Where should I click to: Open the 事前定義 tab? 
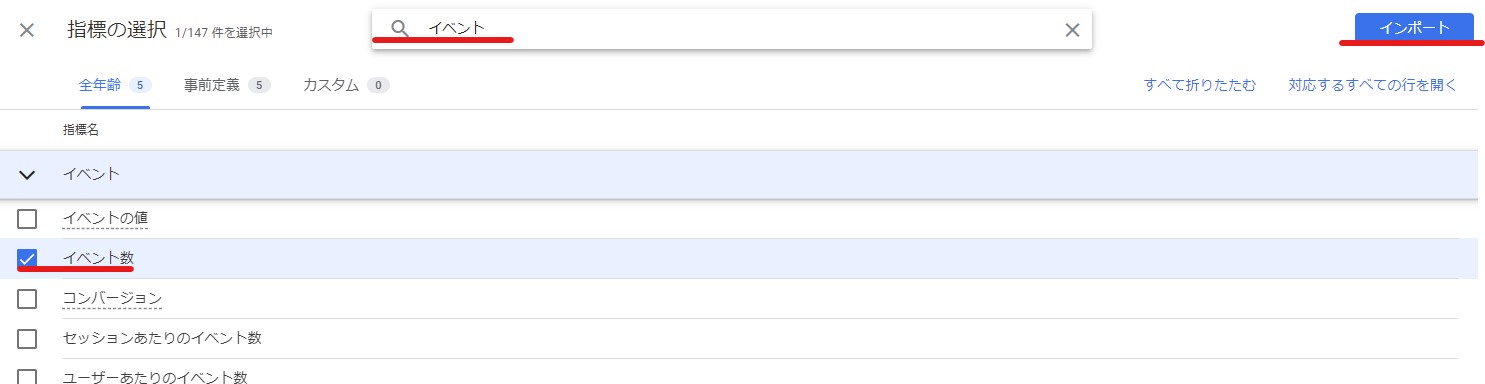coord(227,85)
